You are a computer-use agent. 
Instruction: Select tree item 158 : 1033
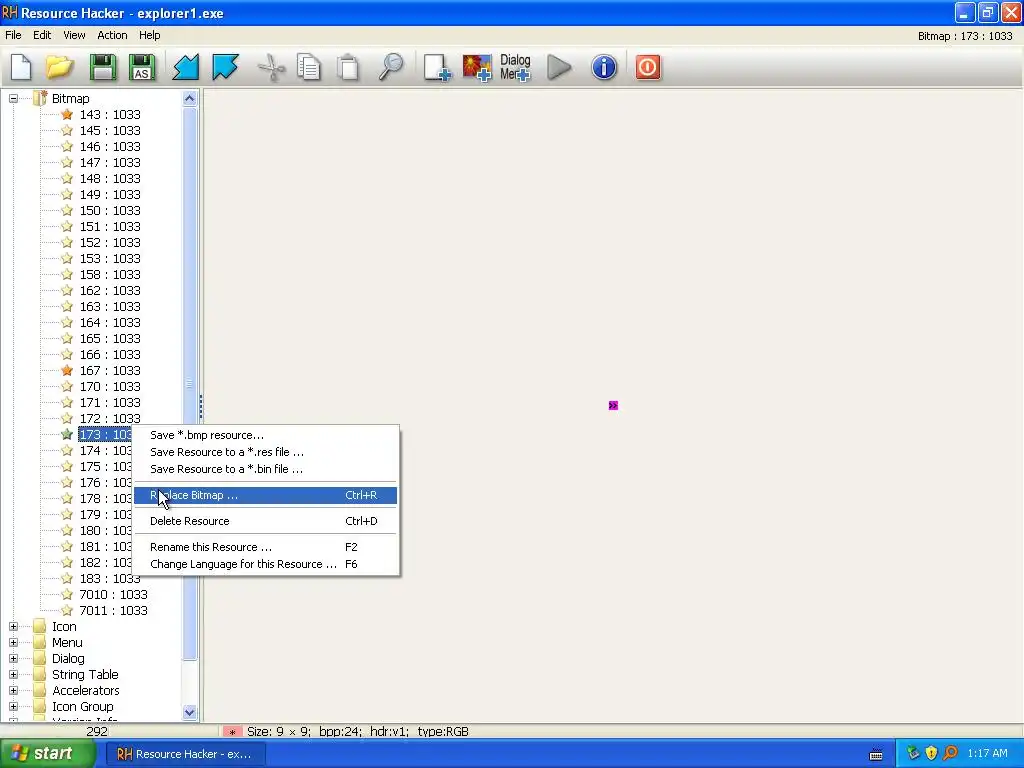click(110, 274)
